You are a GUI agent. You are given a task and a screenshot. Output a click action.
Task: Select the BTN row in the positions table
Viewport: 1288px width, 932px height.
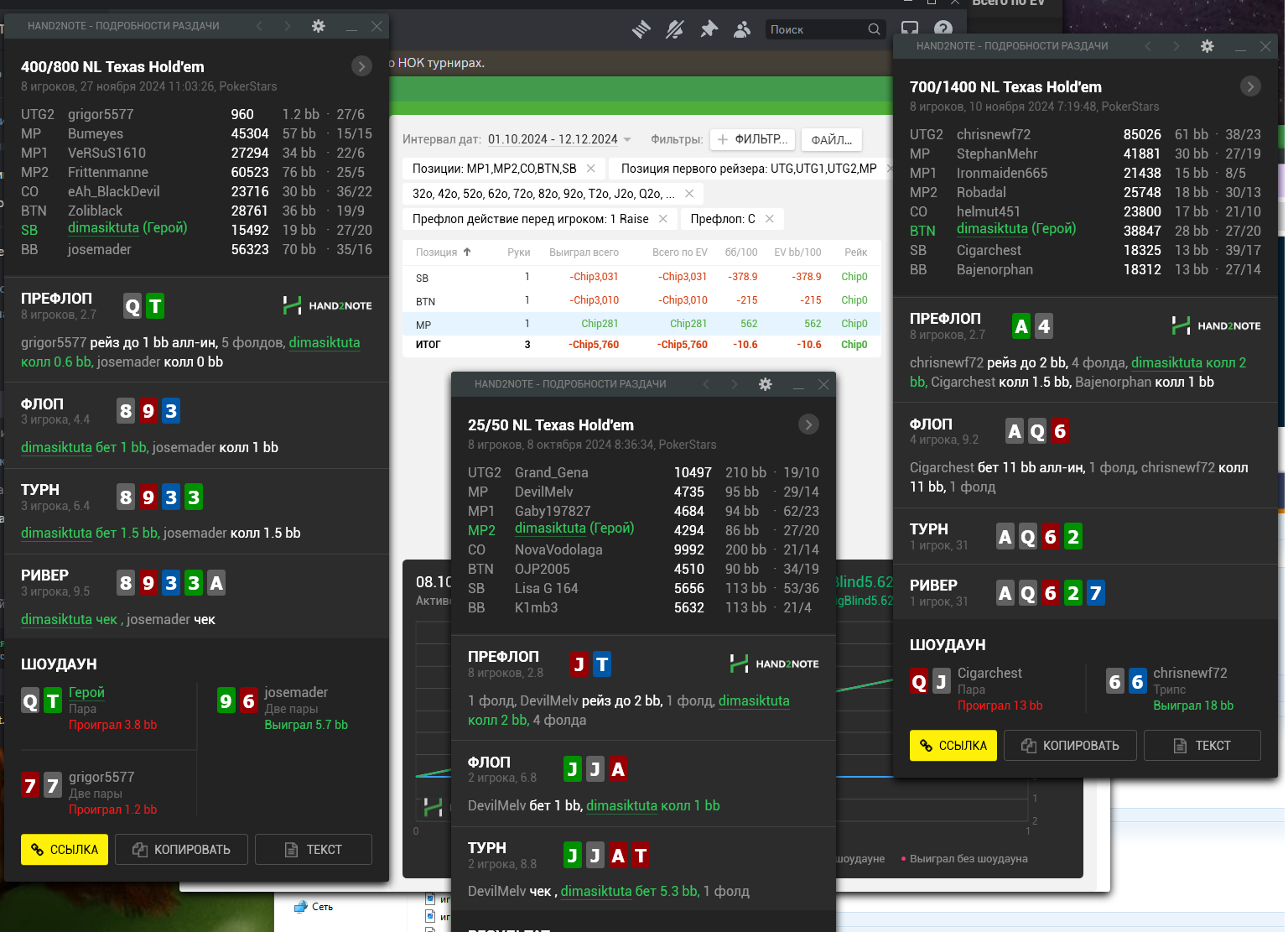[641, 300]
